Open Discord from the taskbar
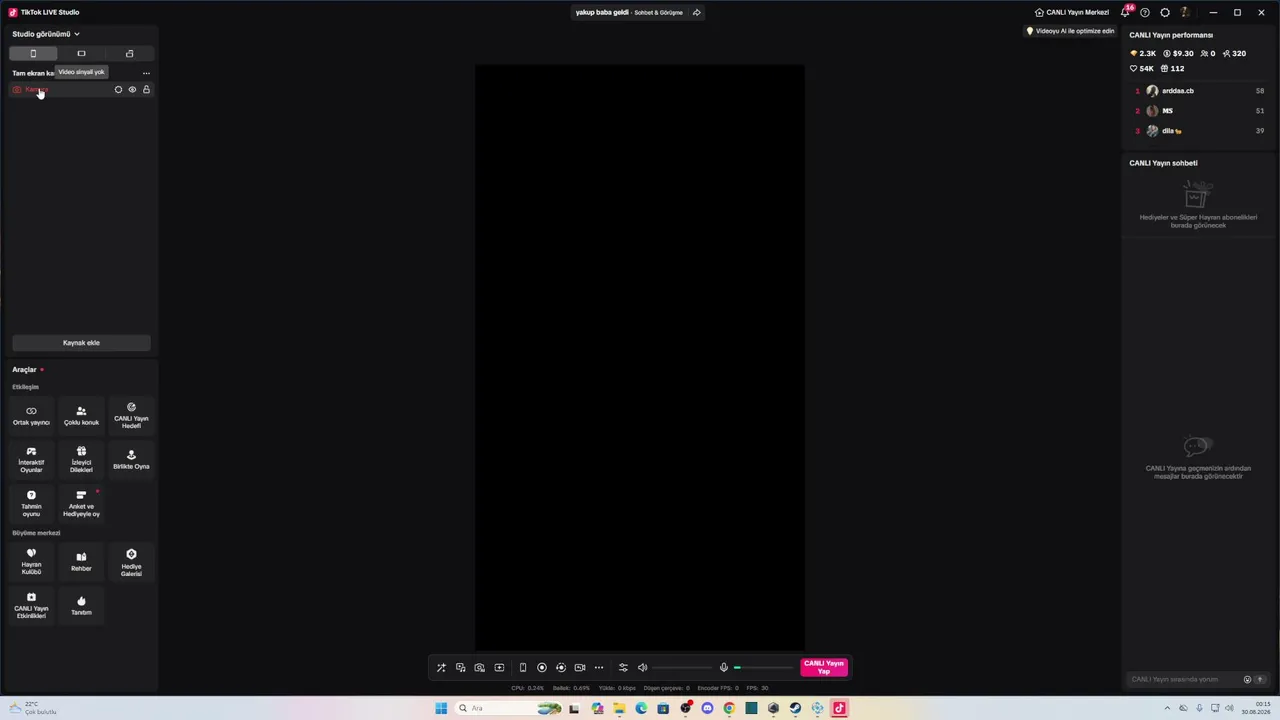 707,709
